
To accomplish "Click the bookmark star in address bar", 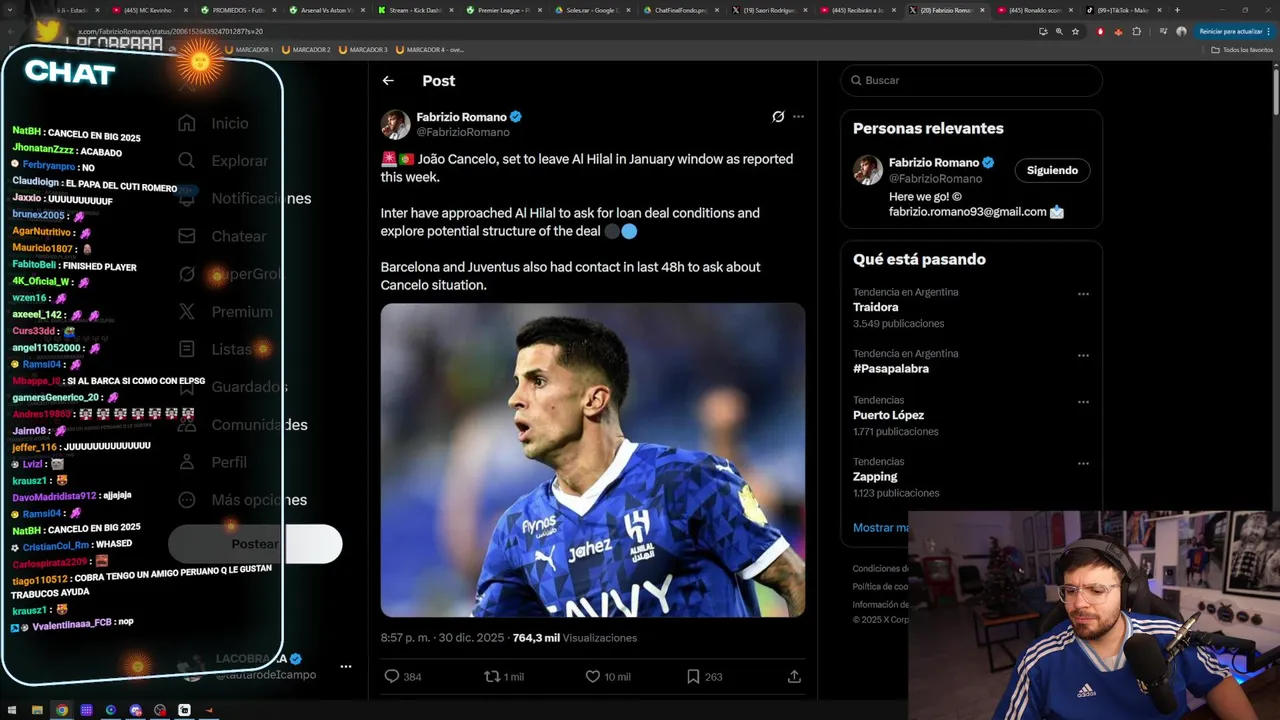I will point(1075,31).
